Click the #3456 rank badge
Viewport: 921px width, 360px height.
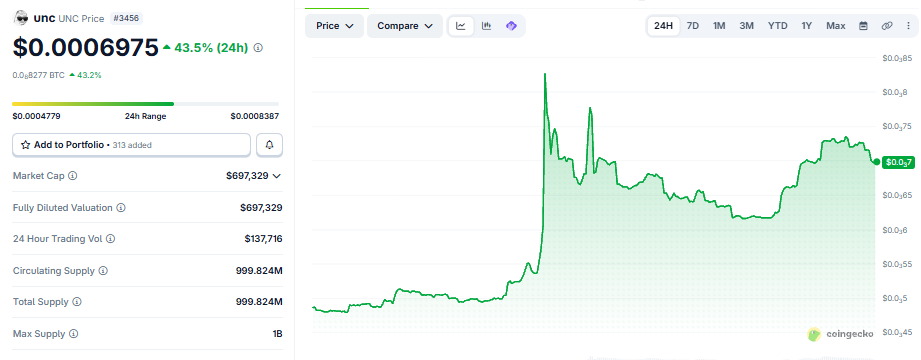click(125, 18)
